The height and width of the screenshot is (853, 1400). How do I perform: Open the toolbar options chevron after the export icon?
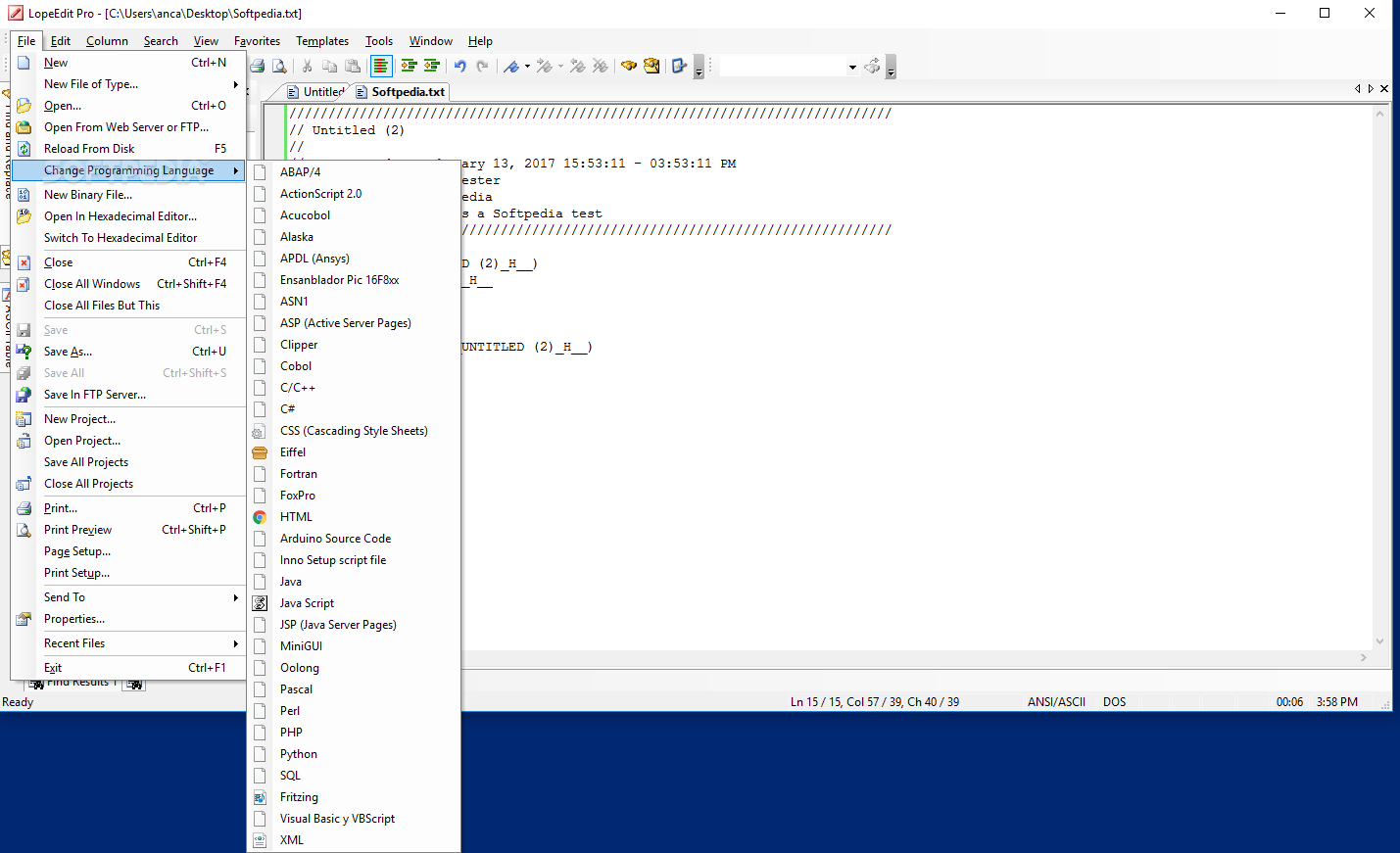tap(699, 68)
